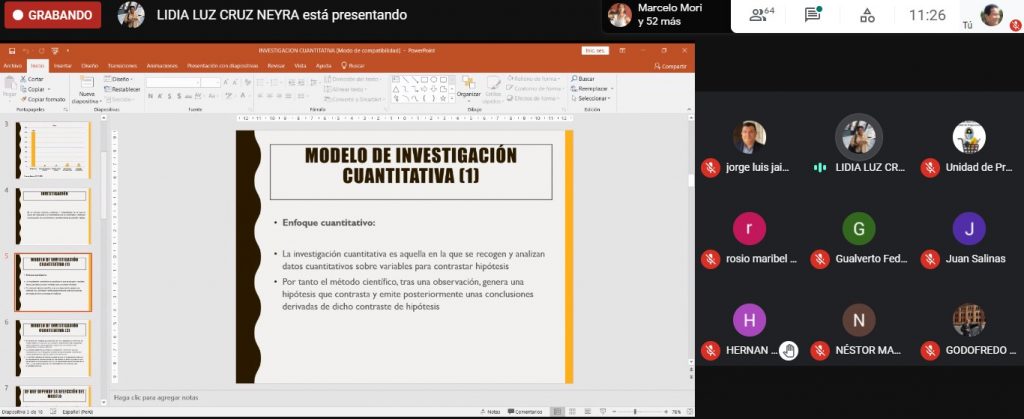Click the Compartir button
This screenshot has width=1024, height=419.
[x=671, y=66]
